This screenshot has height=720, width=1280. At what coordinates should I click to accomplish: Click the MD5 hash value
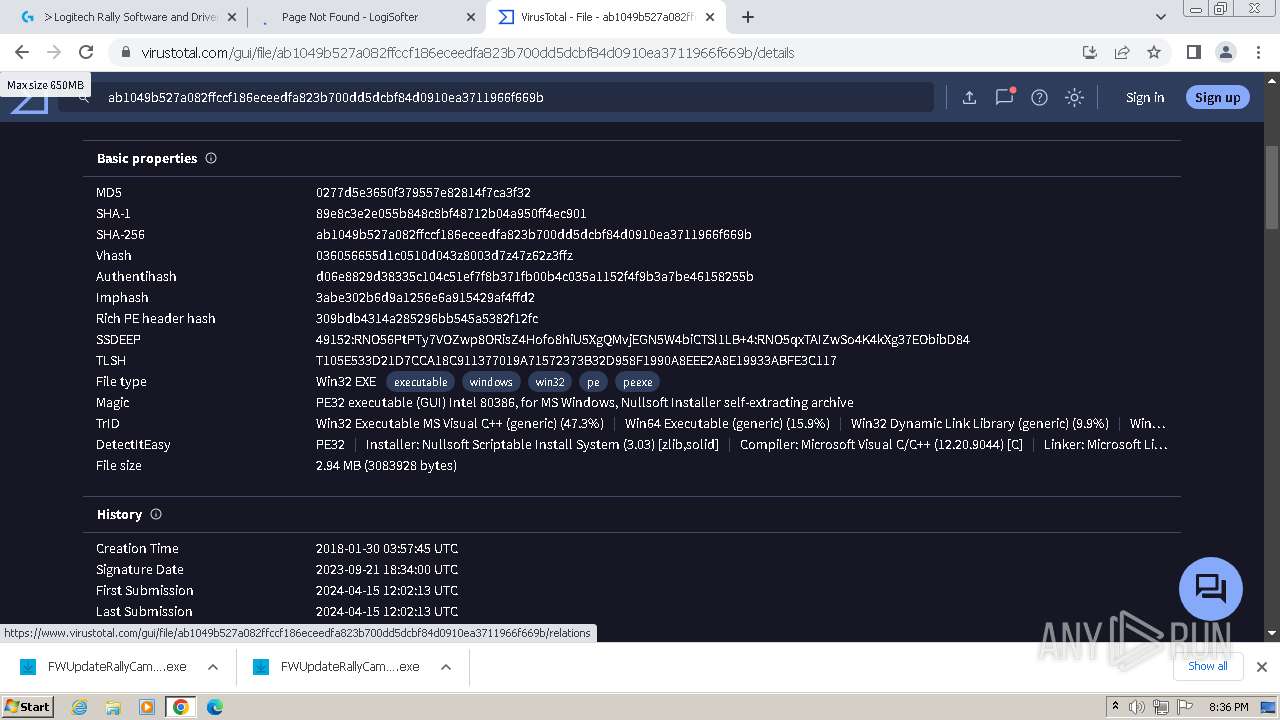point(423,192)
